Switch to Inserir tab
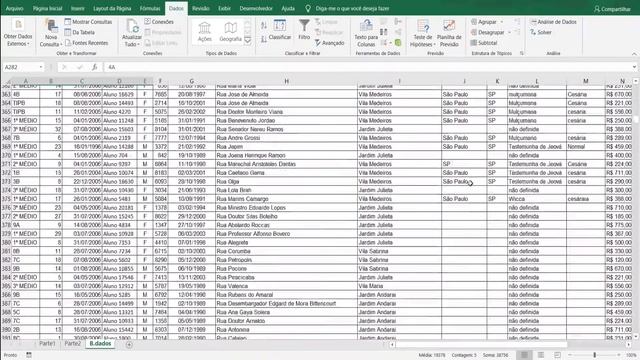 tap(78, 9)
